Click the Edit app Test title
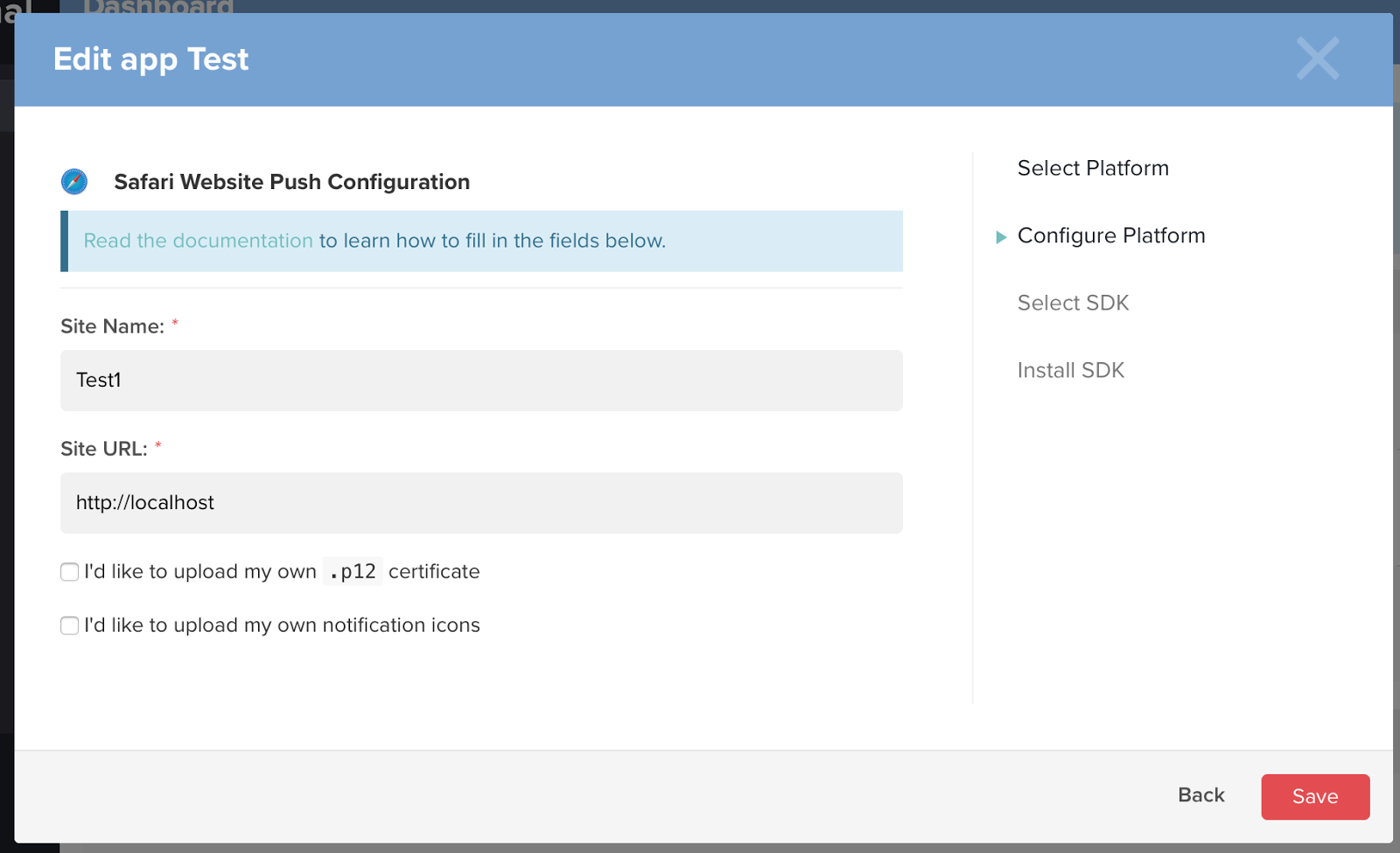This screenshot has height=853, width=1400. (x=150, y=59)
